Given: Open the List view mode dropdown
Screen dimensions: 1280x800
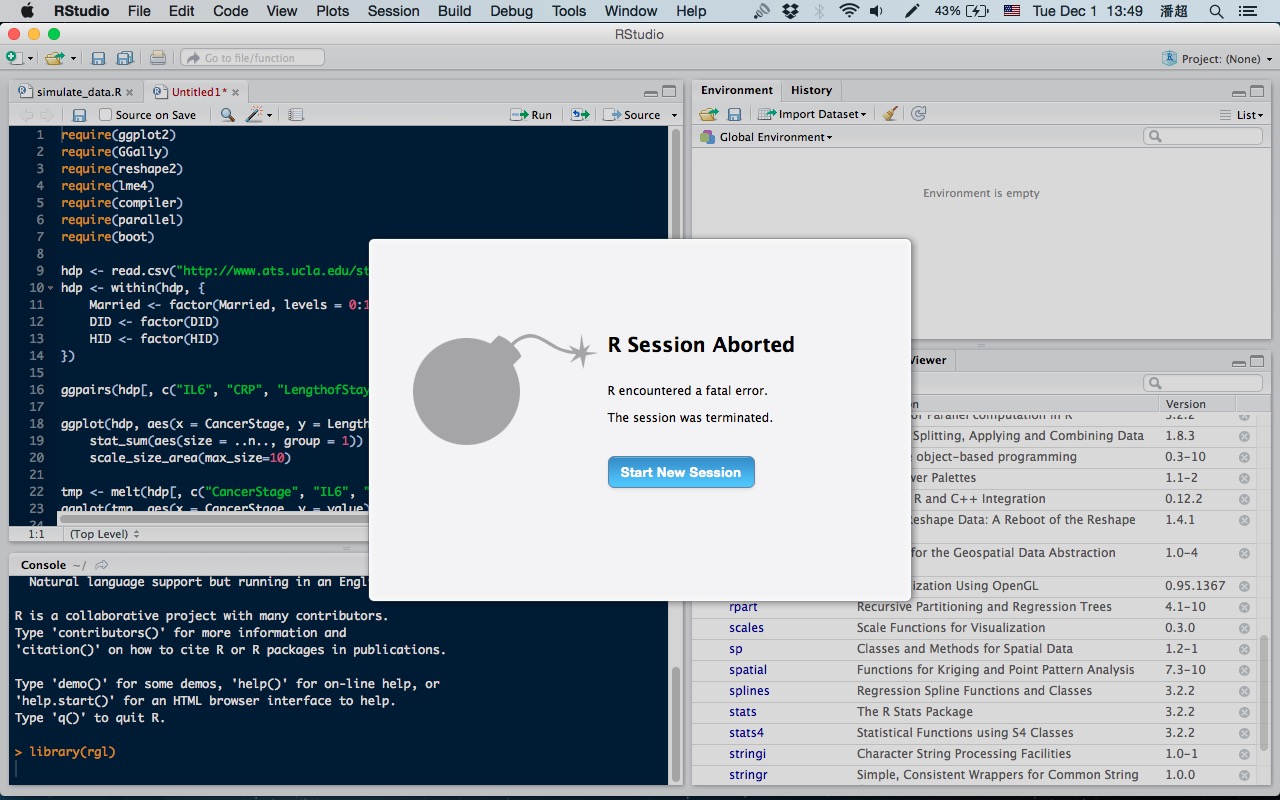Looking at the screenshot, I should [x=1242, y=115].
